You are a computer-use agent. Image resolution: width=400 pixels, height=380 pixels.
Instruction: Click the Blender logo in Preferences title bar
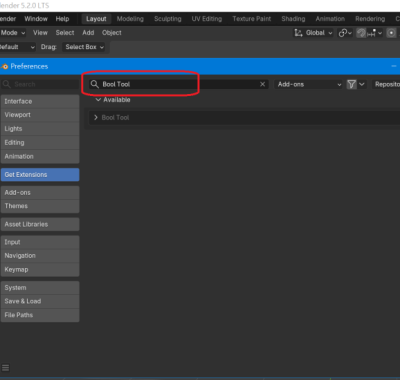pyautogui.click(x=4, y=67)
